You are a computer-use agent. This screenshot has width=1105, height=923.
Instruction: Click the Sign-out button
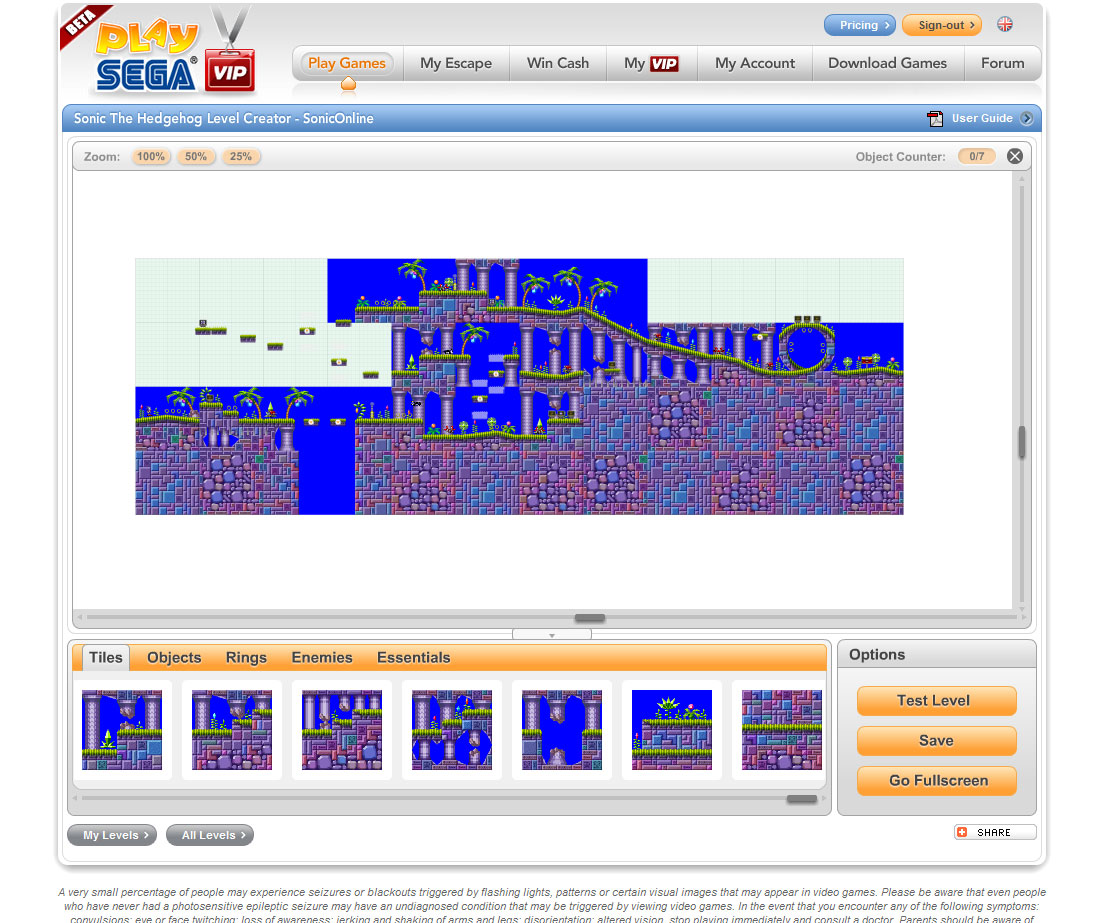click(x=942, y=25)
